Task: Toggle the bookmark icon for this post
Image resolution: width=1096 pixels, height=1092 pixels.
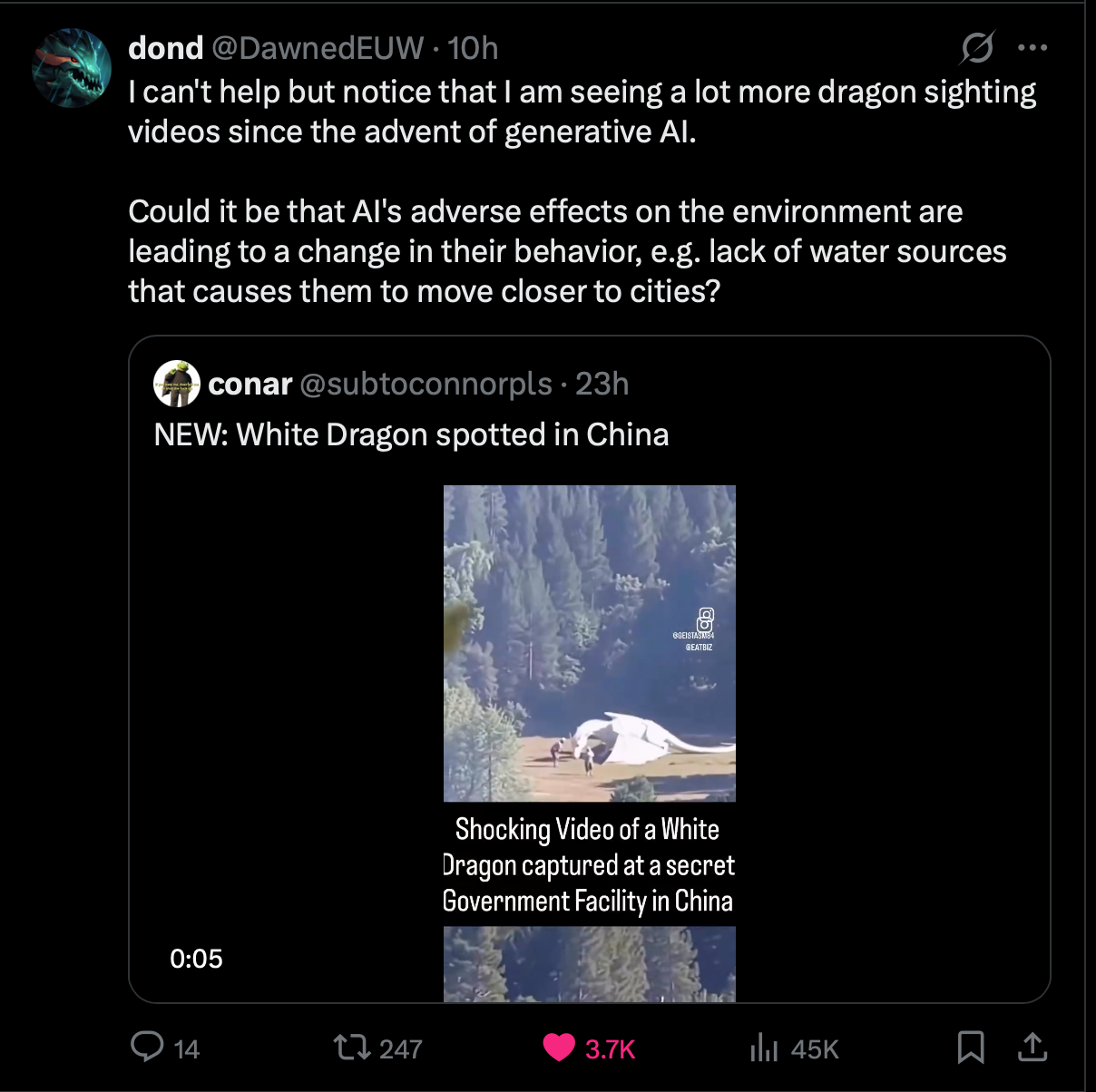Action: 971,1048
